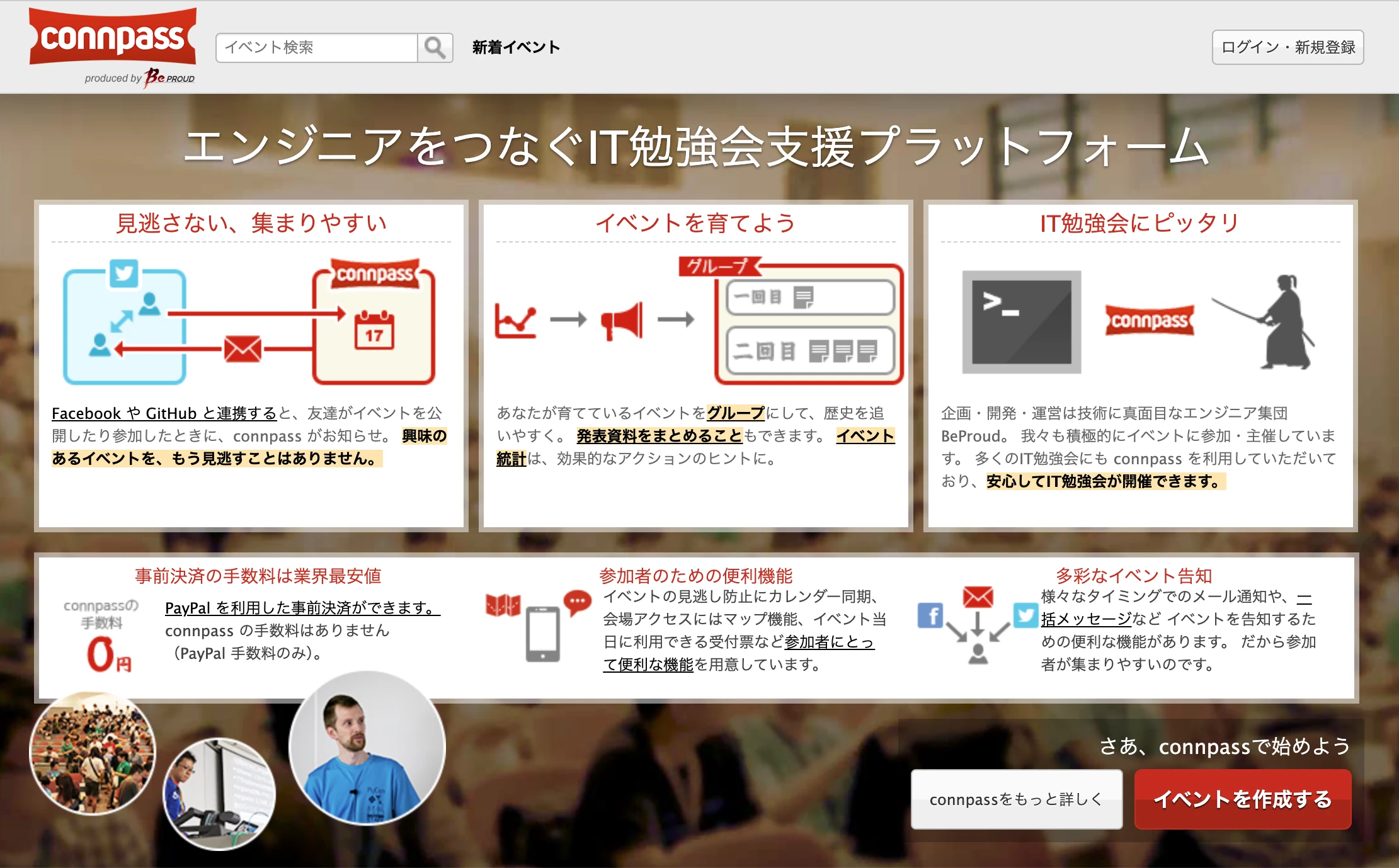This screenshot has height=868, width=1399.
Task: Click the connpassをもっと詳しく button
Action: [1017, 799]
